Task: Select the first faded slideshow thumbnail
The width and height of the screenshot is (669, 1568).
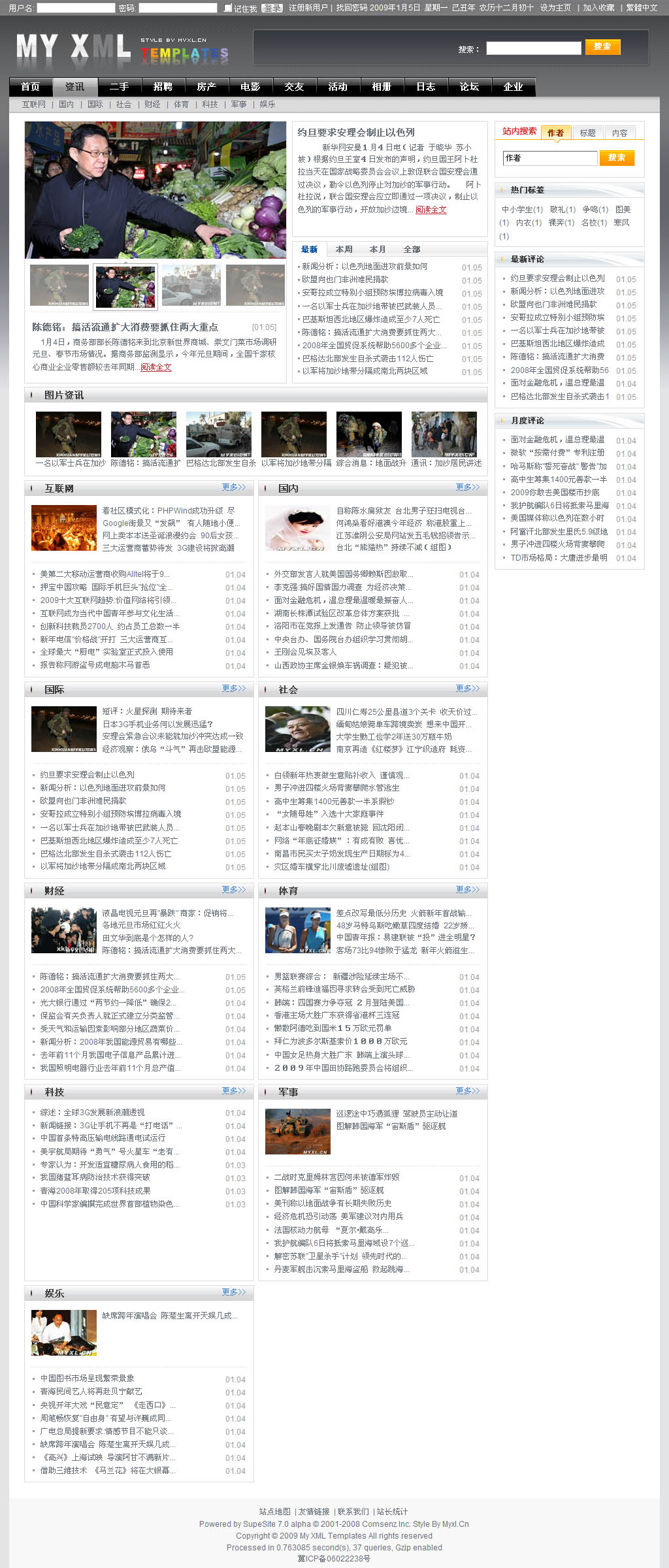Action: pos(59,286)
